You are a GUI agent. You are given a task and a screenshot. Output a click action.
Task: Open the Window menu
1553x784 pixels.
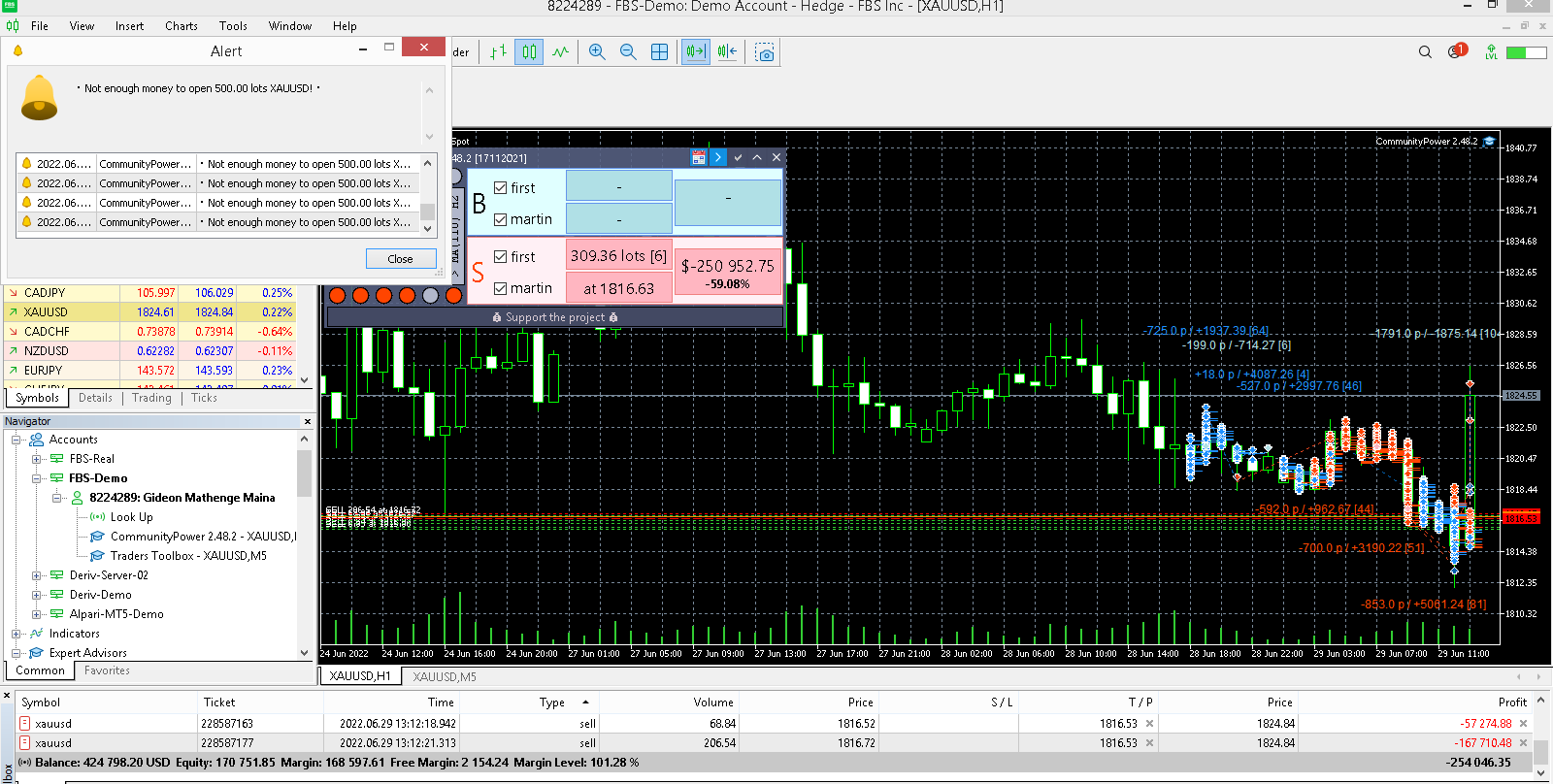pos(290,26)
